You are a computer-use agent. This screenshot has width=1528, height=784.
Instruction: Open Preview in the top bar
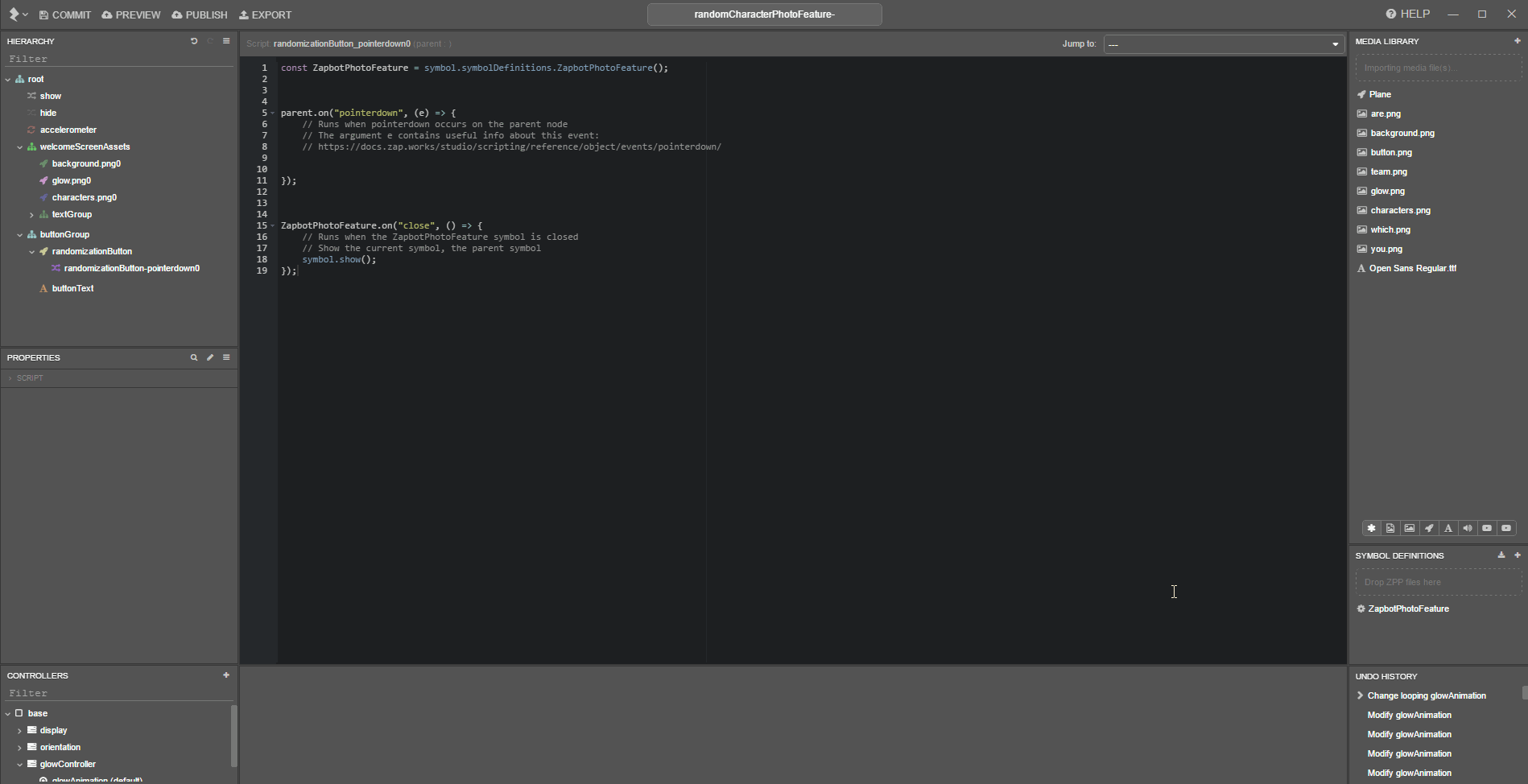[131, 14]
